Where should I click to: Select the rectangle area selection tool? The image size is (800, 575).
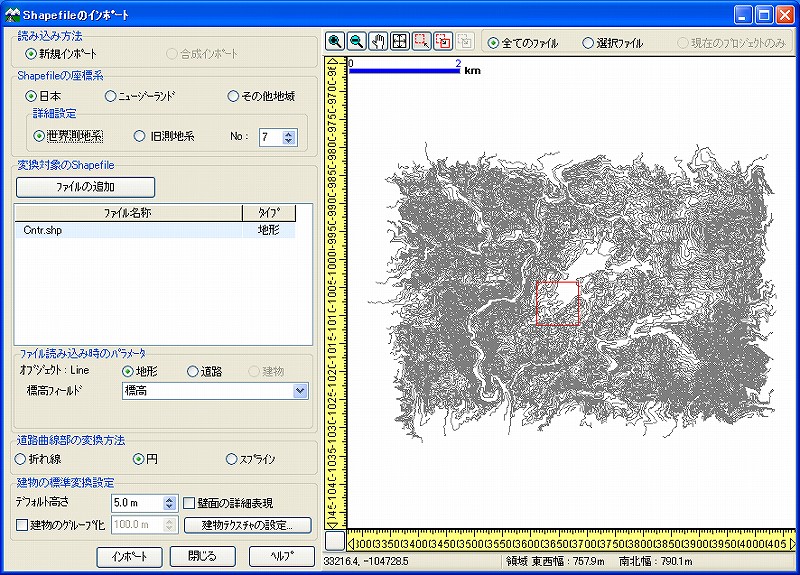(421, 42)
